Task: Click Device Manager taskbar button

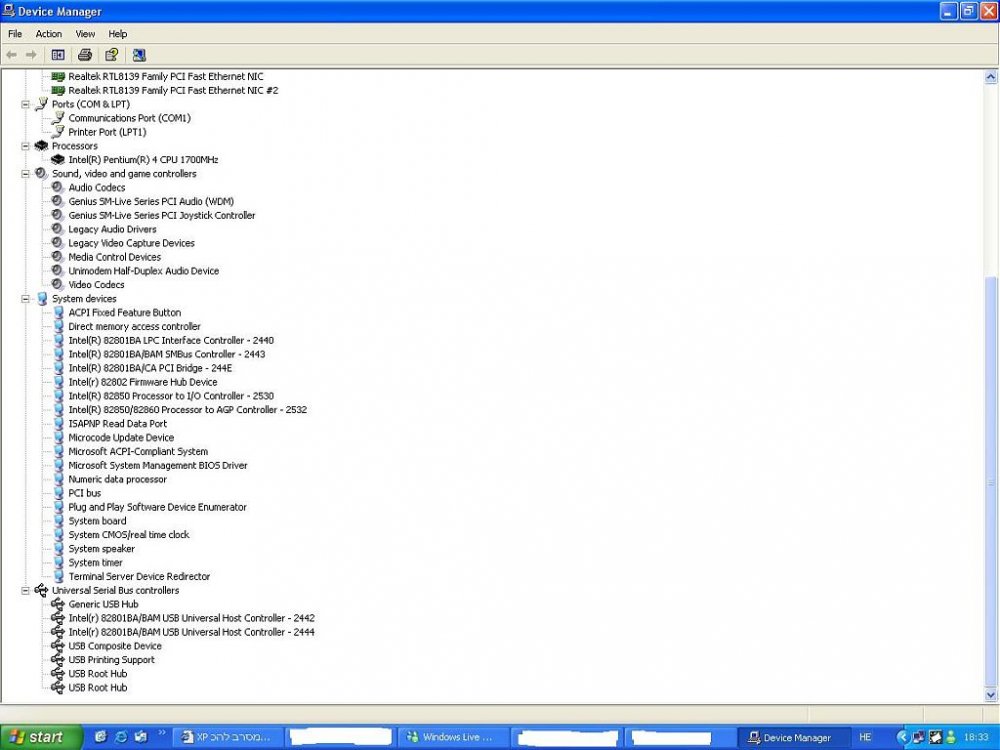Action: click(793, 737)
